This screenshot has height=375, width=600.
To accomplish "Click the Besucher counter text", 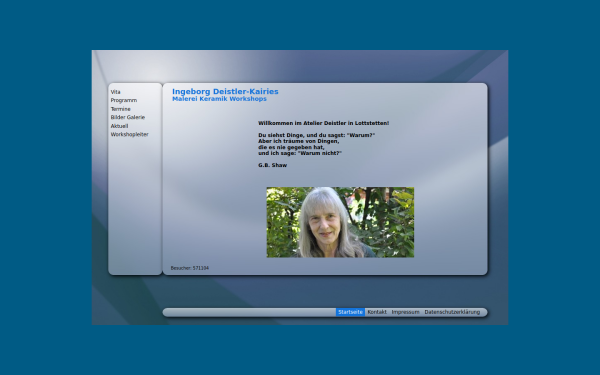I will (189, 268).
